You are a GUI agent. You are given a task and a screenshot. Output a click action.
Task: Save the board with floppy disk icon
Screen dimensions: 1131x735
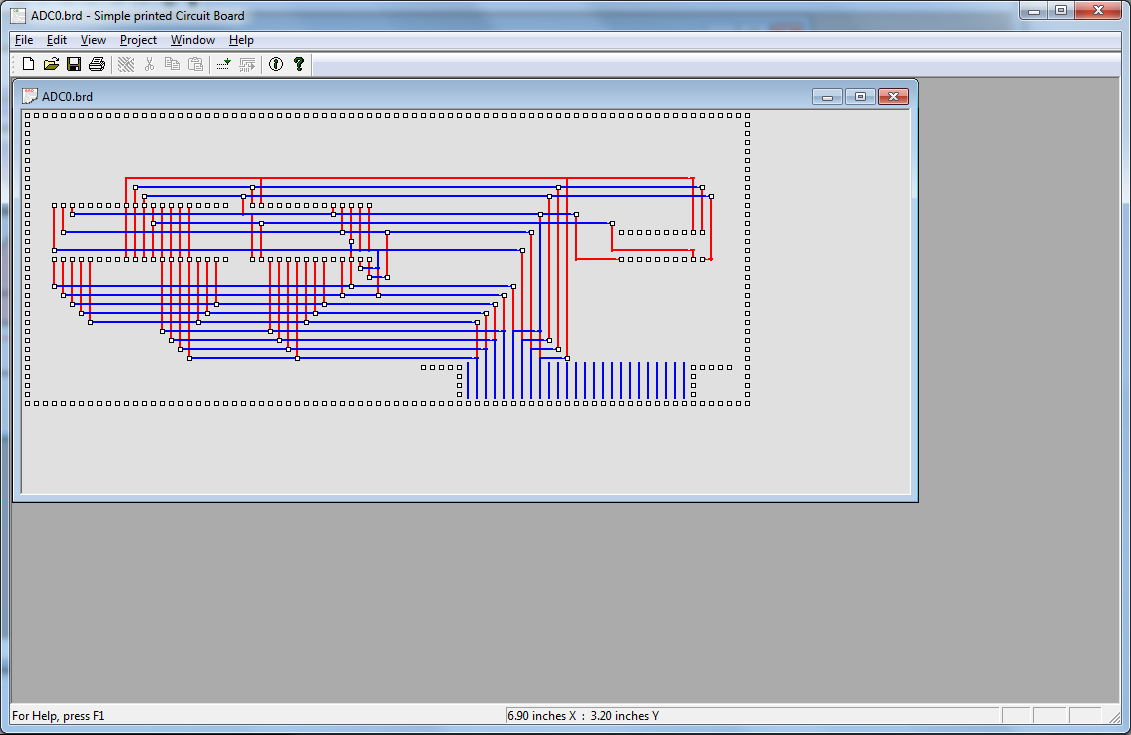(74, 64)
